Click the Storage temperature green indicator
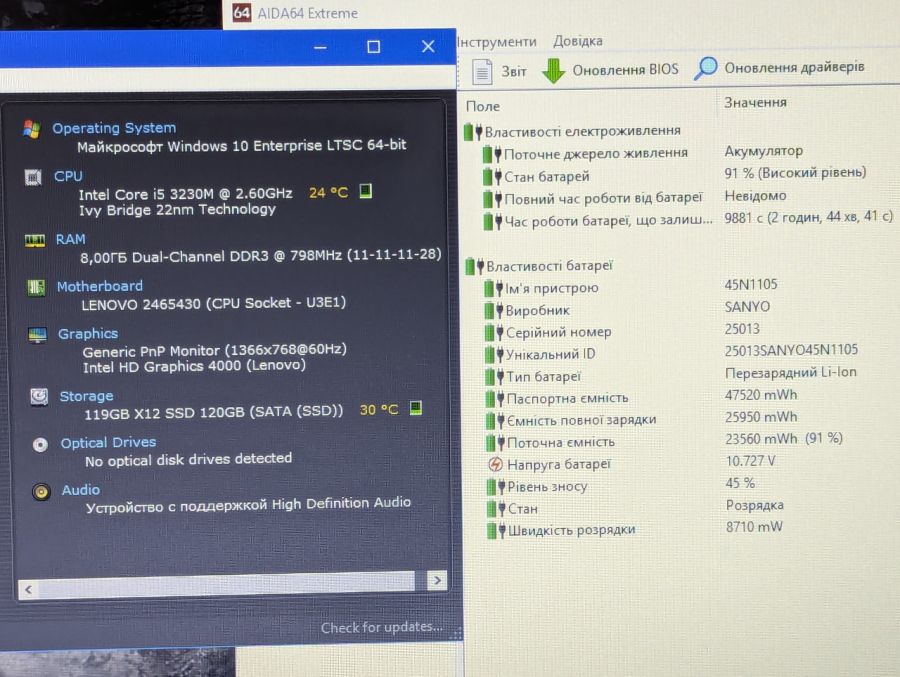Image resolution: width=900 pixels, height=677 pixels. [x=416, y=408]
